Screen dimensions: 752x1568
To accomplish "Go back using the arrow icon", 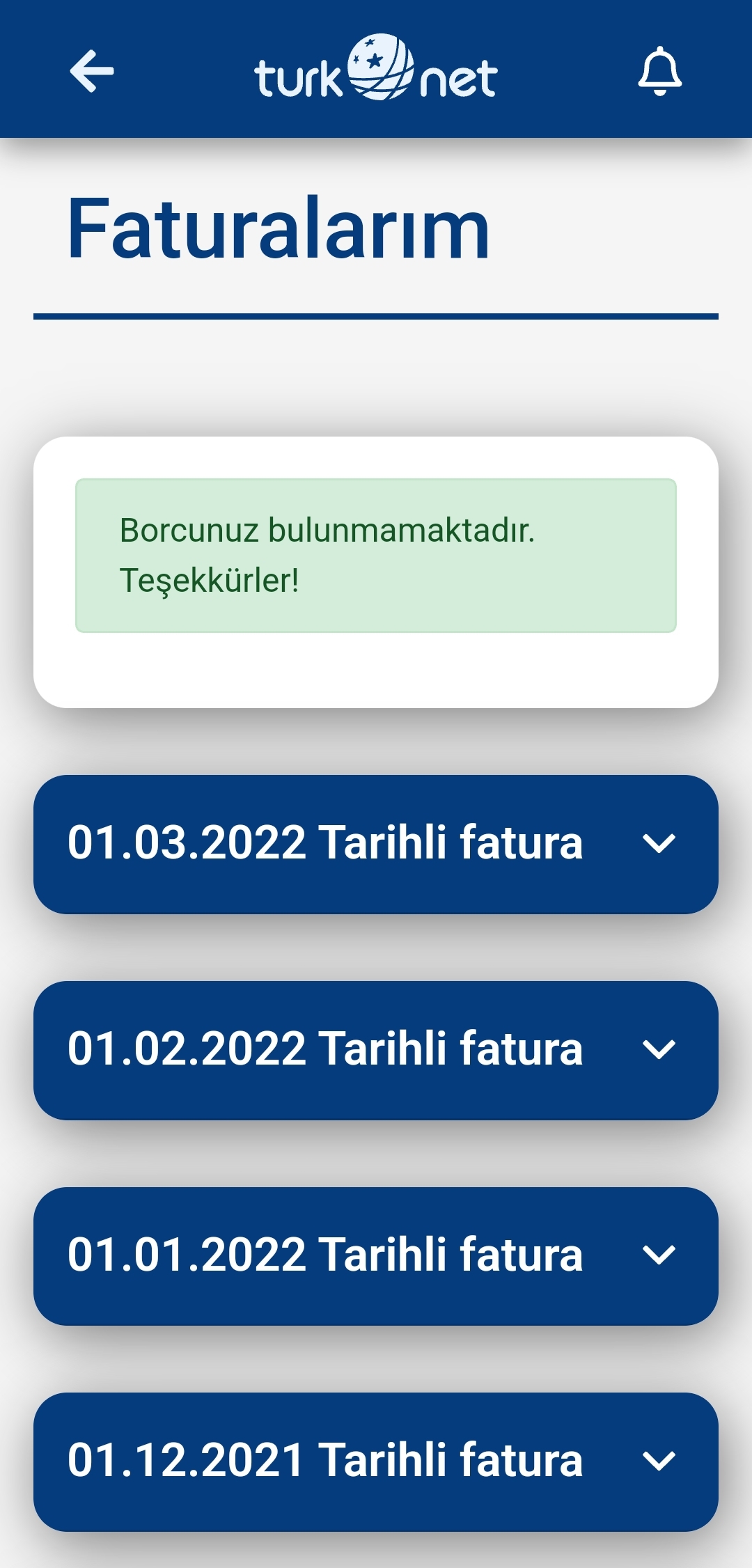I will click(92, 70).
